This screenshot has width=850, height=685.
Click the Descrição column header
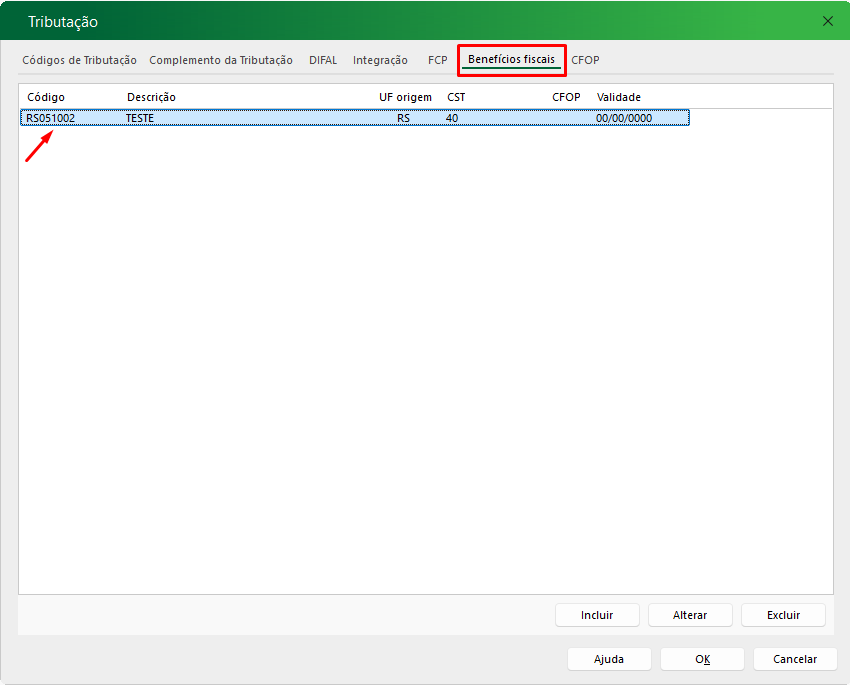[x=151, y=97]
